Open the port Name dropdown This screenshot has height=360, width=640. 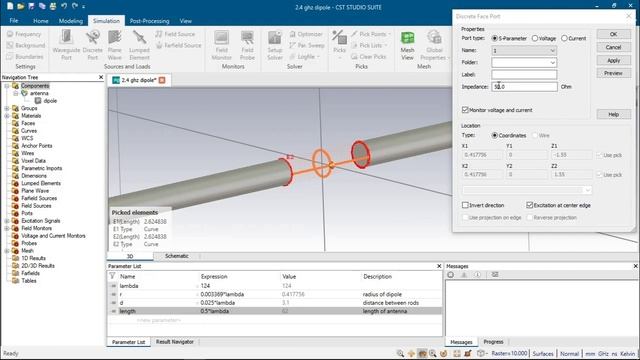click(x=552, y=51)
